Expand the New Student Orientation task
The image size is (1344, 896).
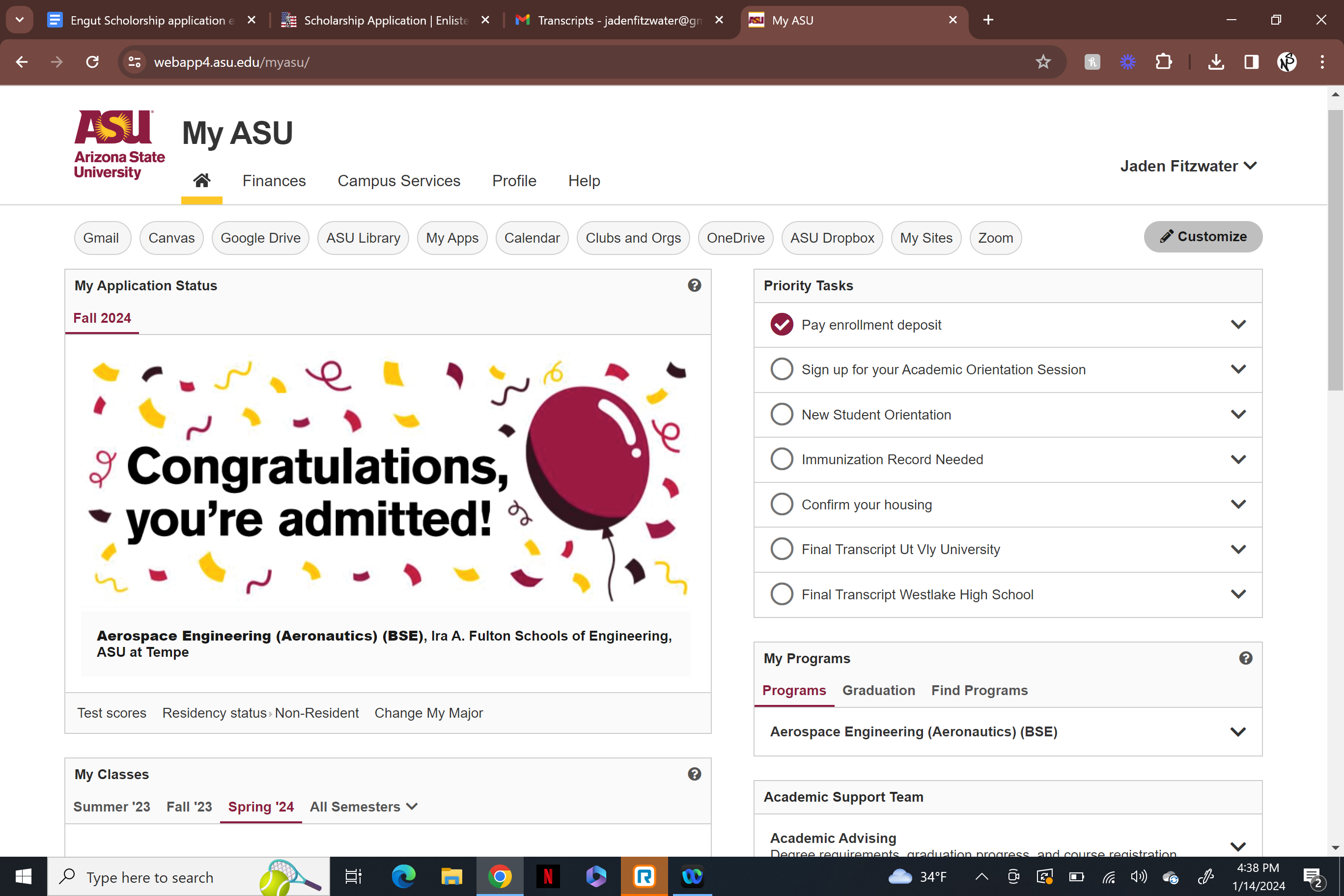(x=1238, y=414)
